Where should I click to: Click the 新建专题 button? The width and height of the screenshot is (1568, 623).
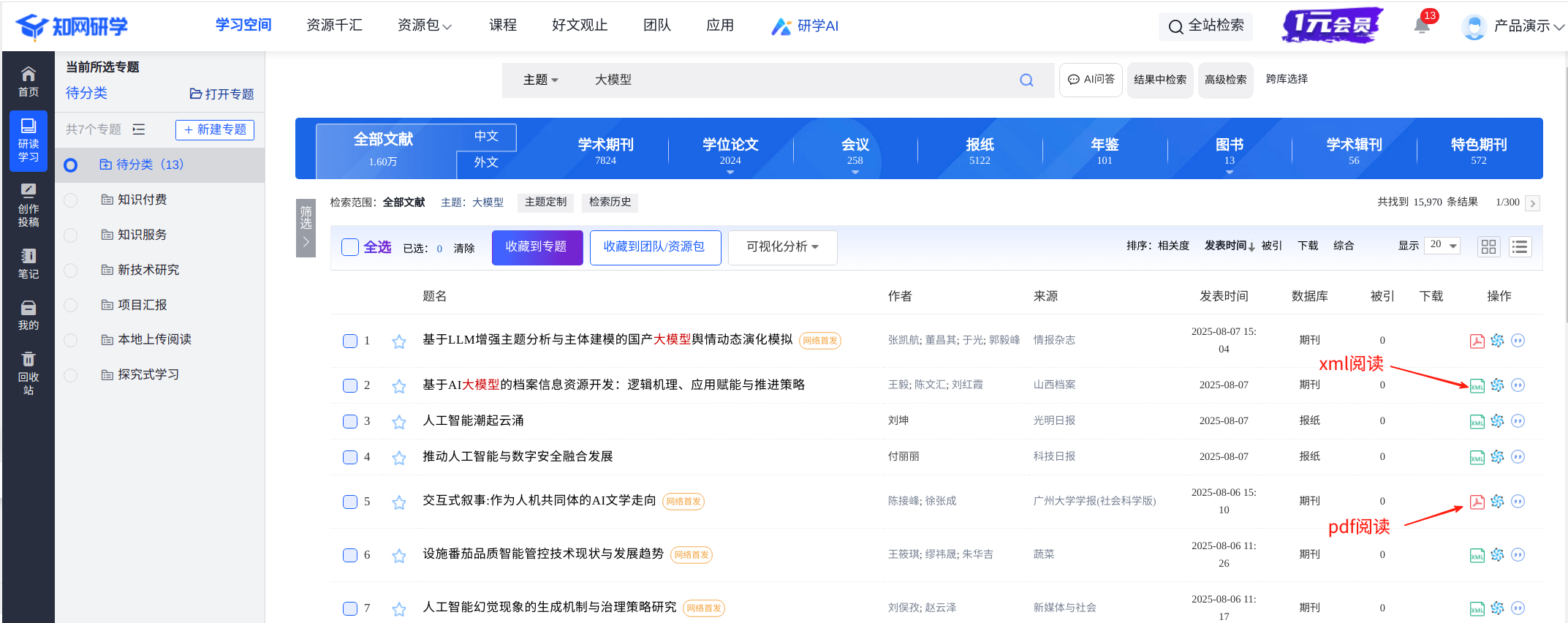coord(215,129)
